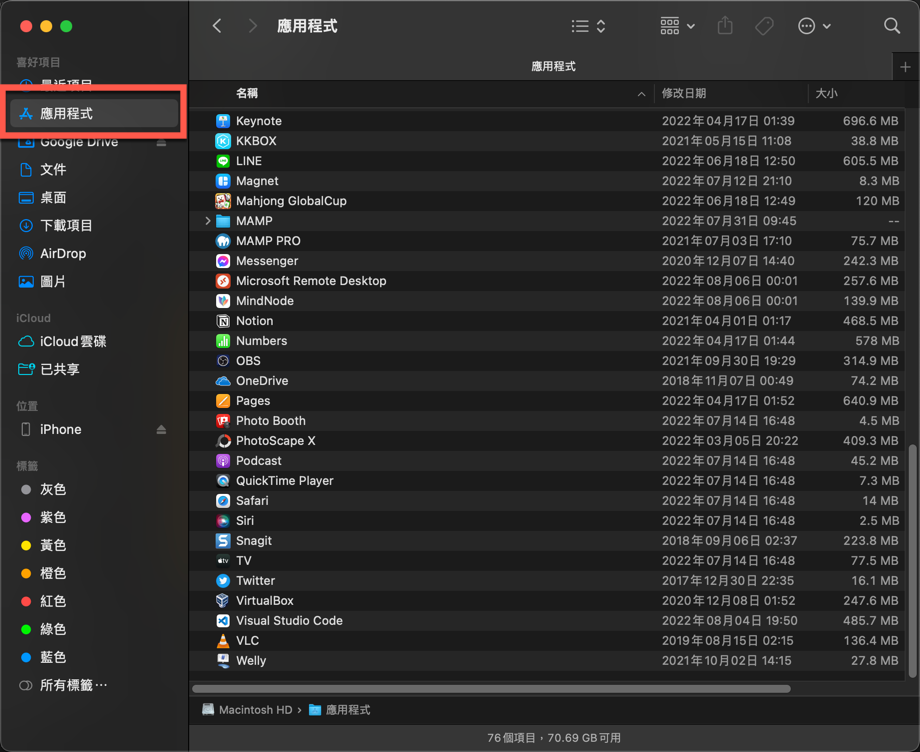Select the Safari app icon
Viewport: 920px width, 752px height.
222,500
